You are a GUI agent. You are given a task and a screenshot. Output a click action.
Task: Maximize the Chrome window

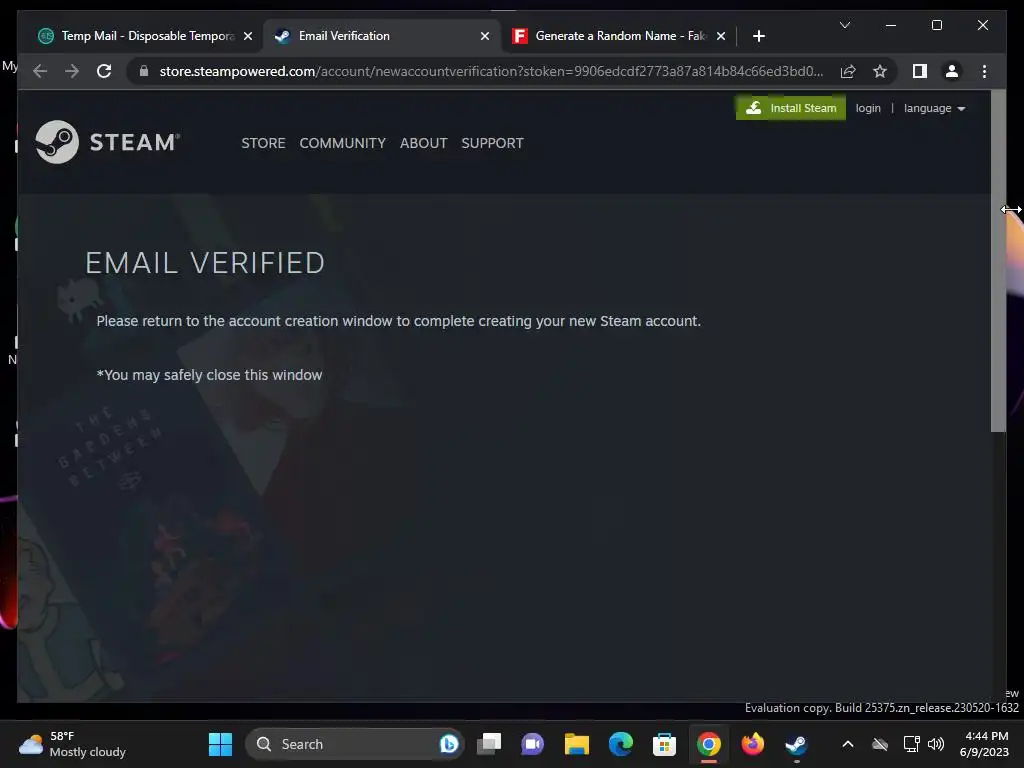[x=936, y=25]
